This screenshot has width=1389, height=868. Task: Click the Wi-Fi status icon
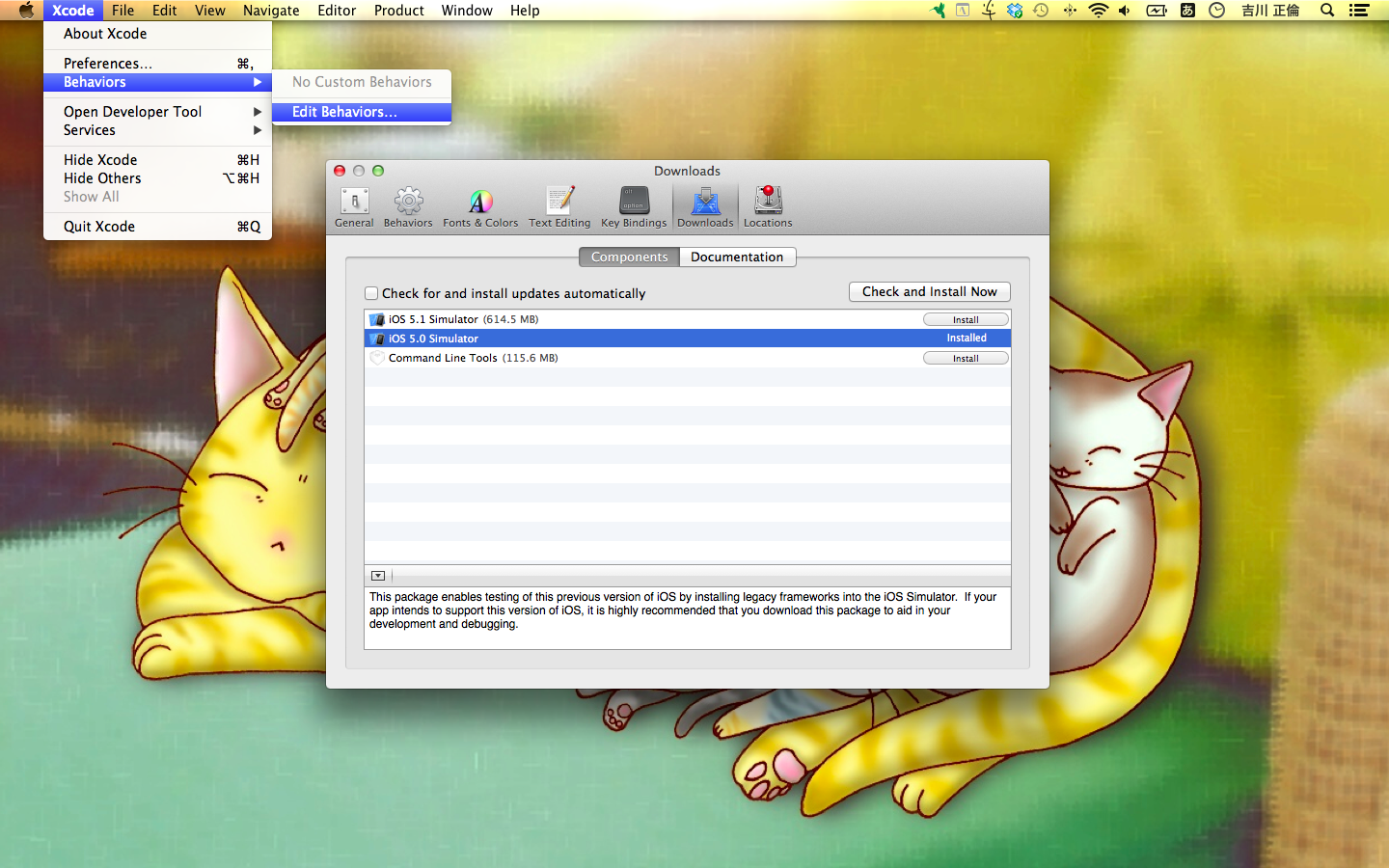(1098, 11)
